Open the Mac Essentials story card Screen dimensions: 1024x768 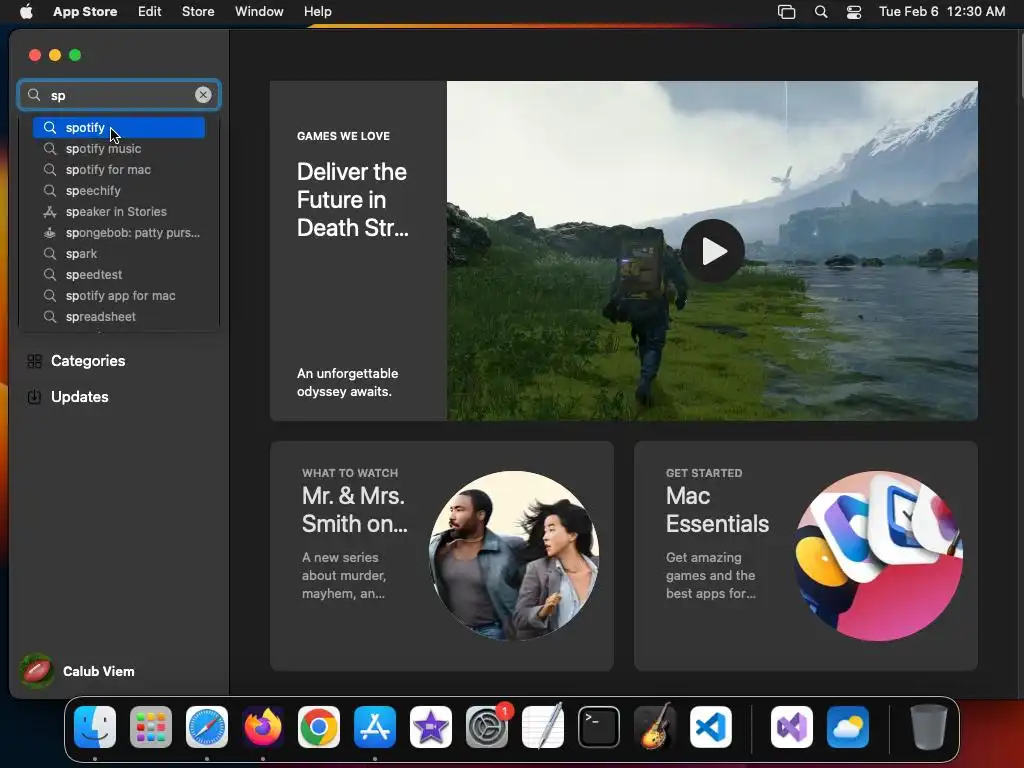pos(805,556)
